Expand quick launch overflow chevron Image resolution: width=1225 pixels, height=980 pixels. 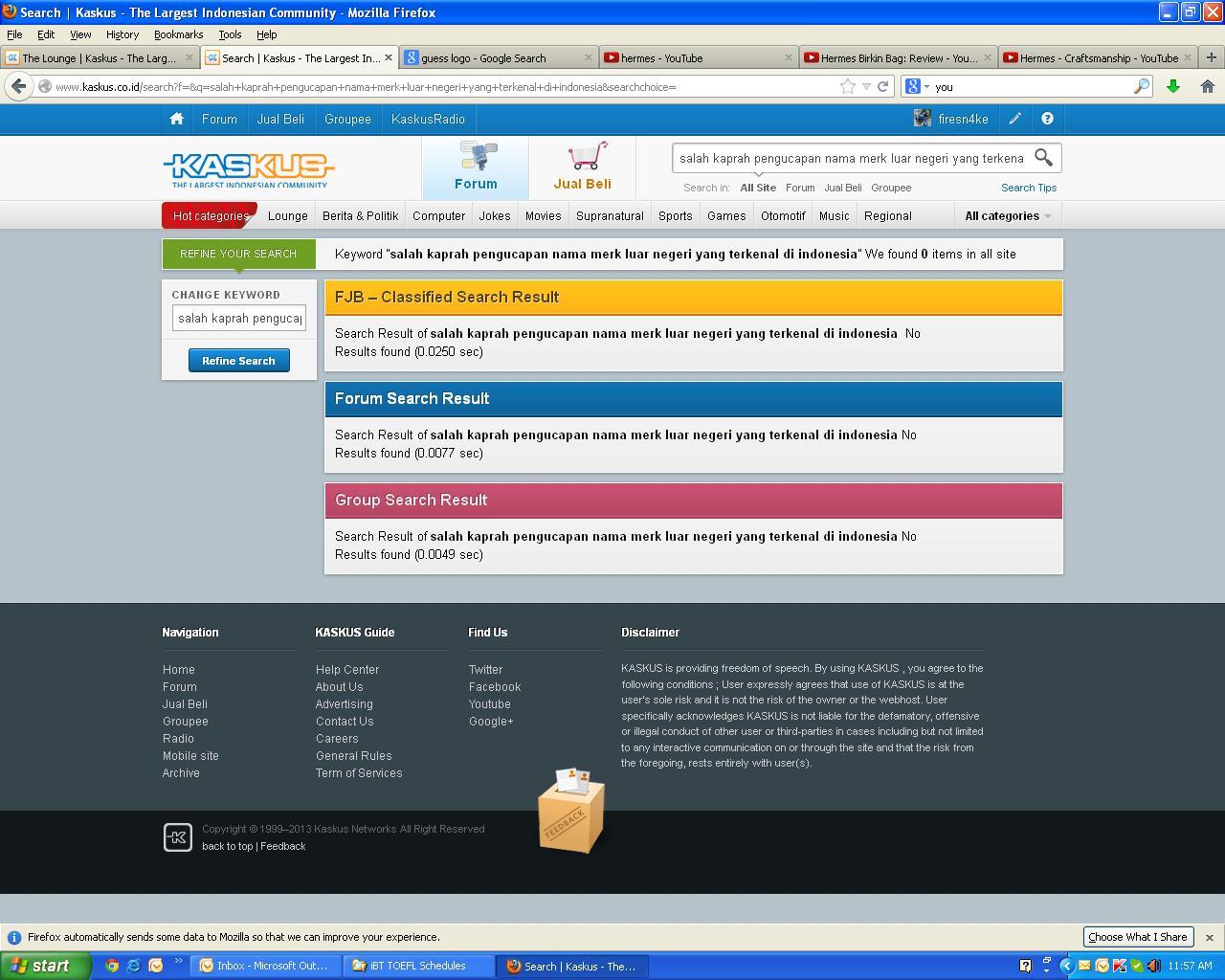click(178, 962)
